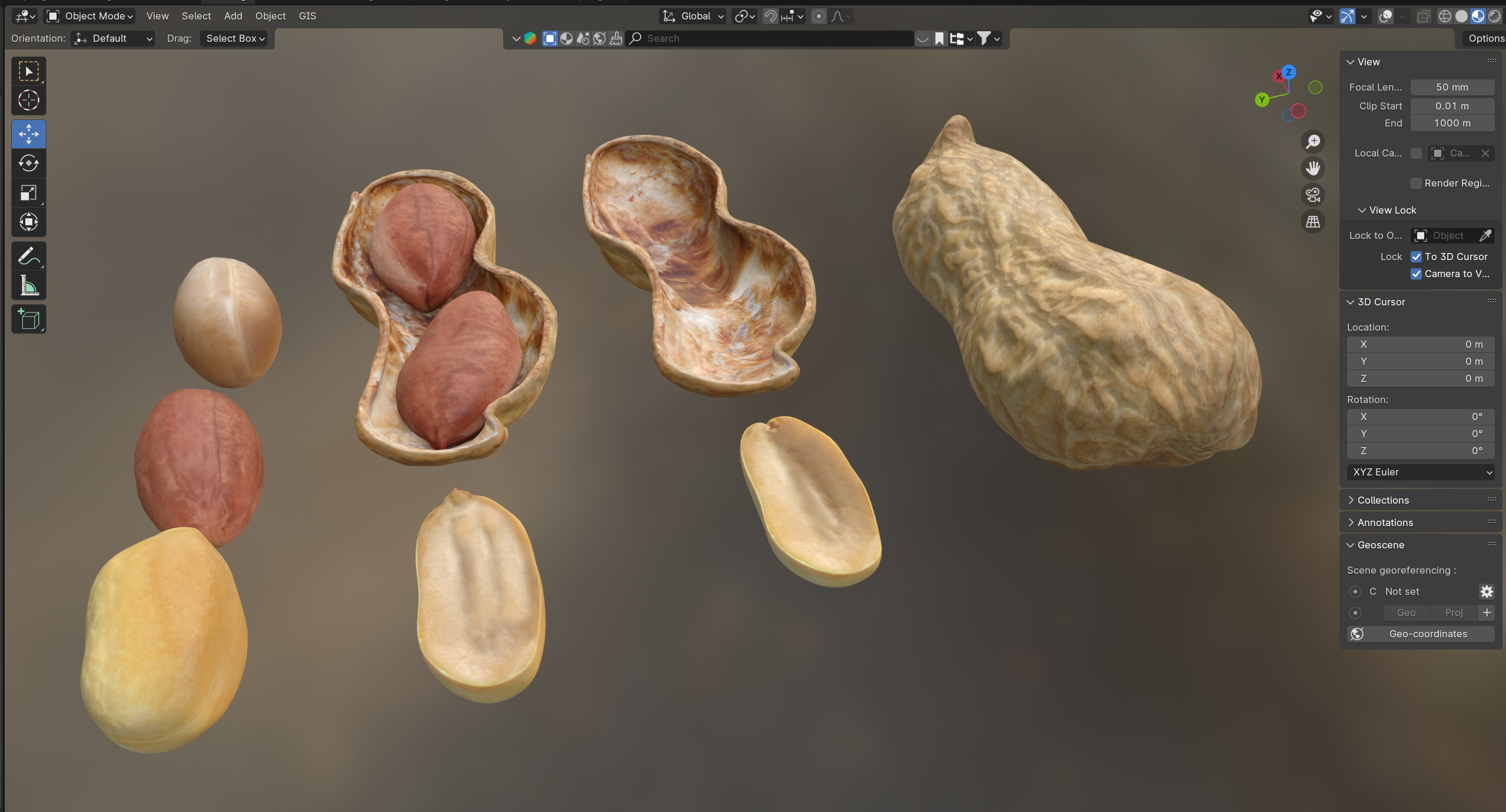Click the Zoom viewport magnifier icon
Screen dimensions: 1506x812
(x=1313, y=142)
